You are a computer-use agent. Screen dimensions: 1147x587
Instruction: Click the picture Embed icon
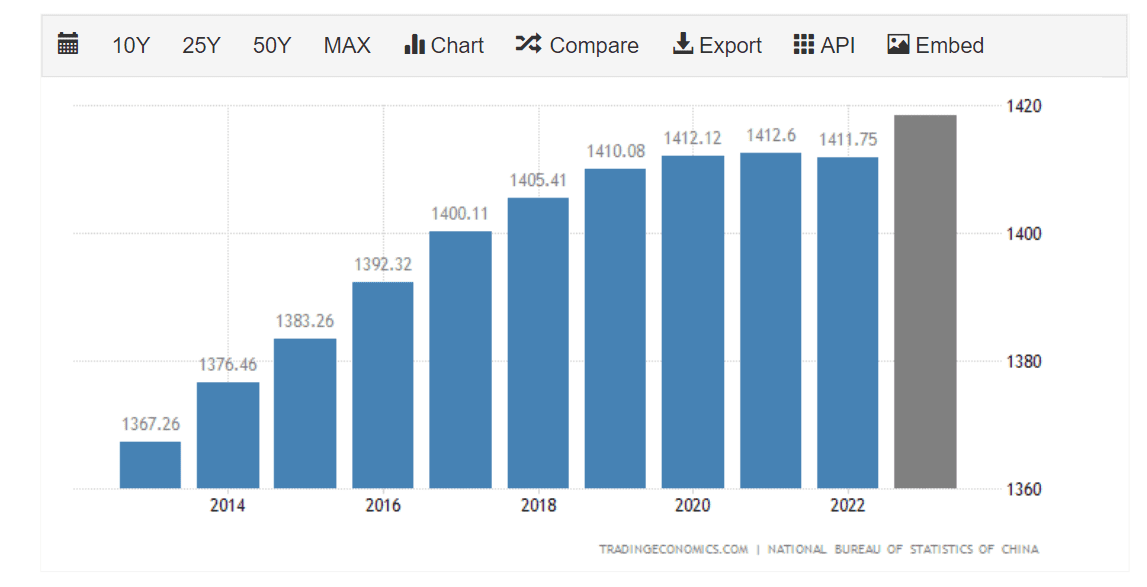click(x=898, y=44)
